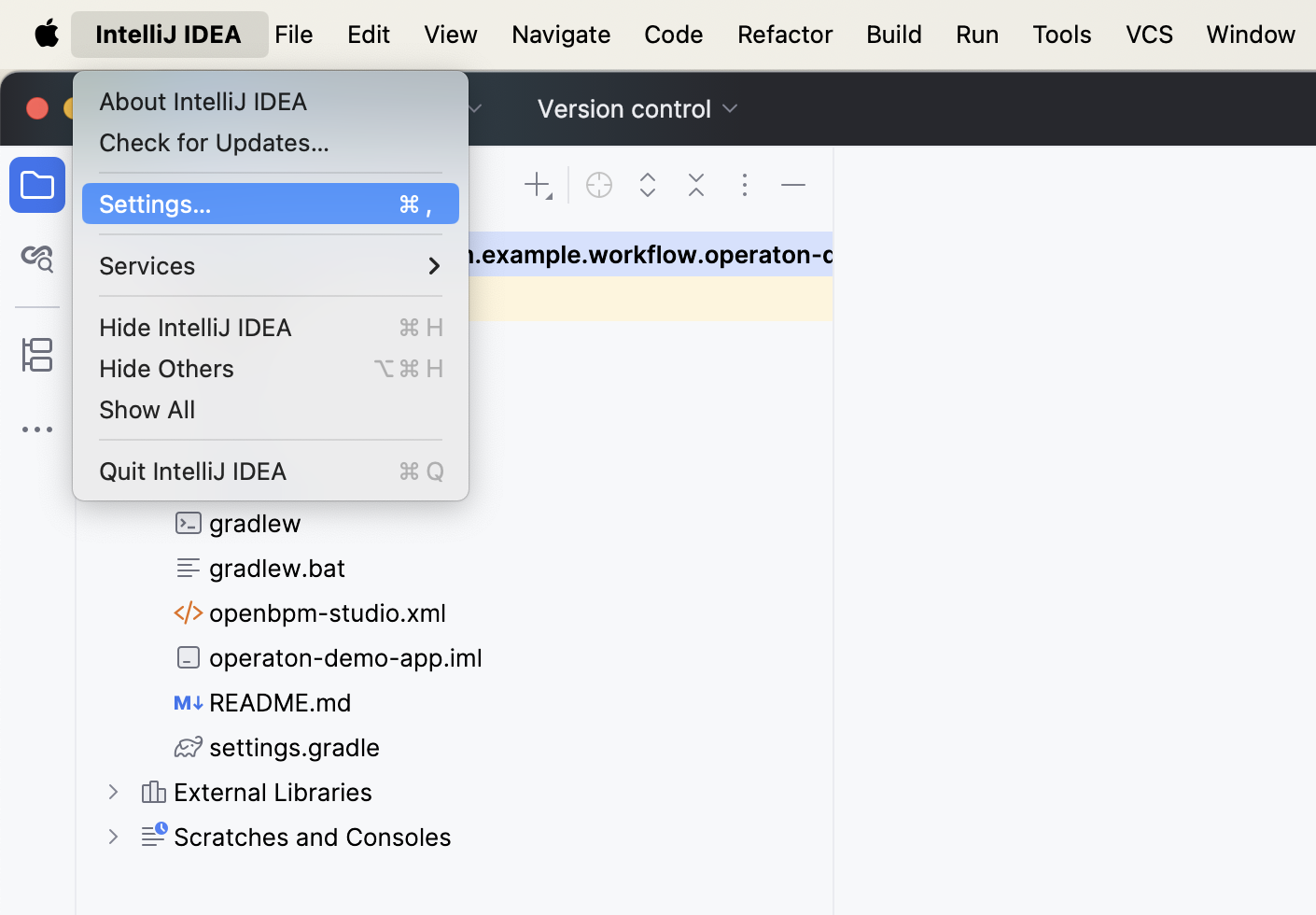The image size is (1316, 915).
Task: Choose Check for Updates... menu entry
Action: (214, 143)
